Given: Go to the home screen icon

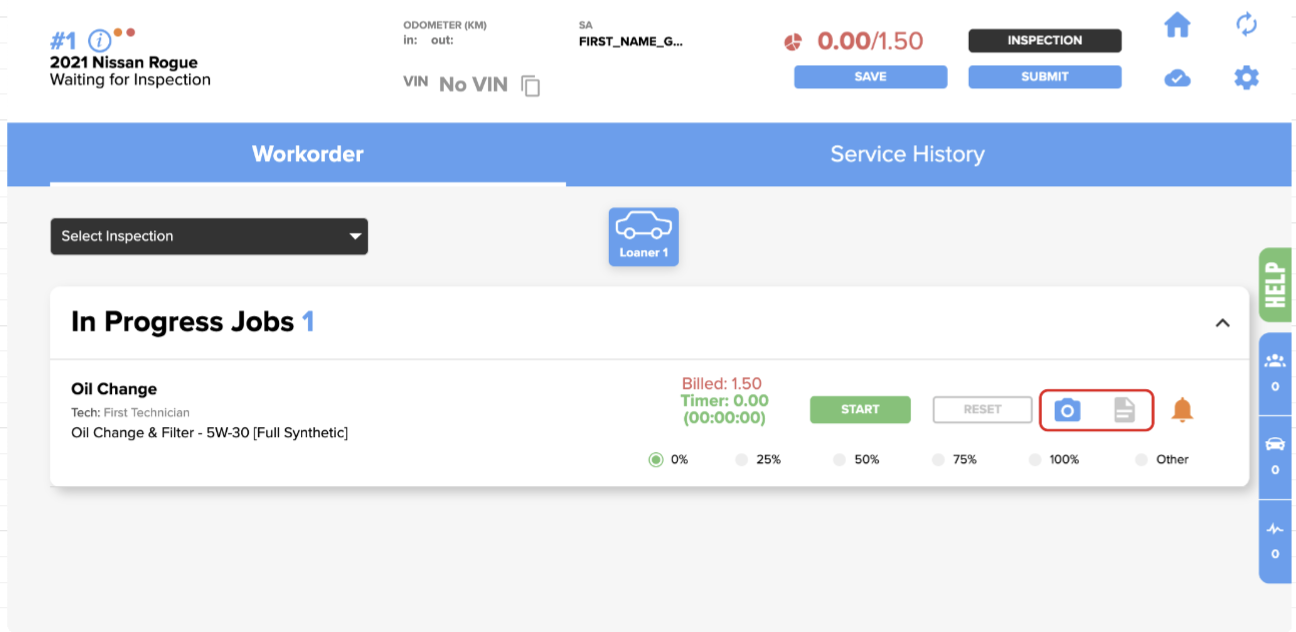Looking at the screenshot, I should 1178,25.
